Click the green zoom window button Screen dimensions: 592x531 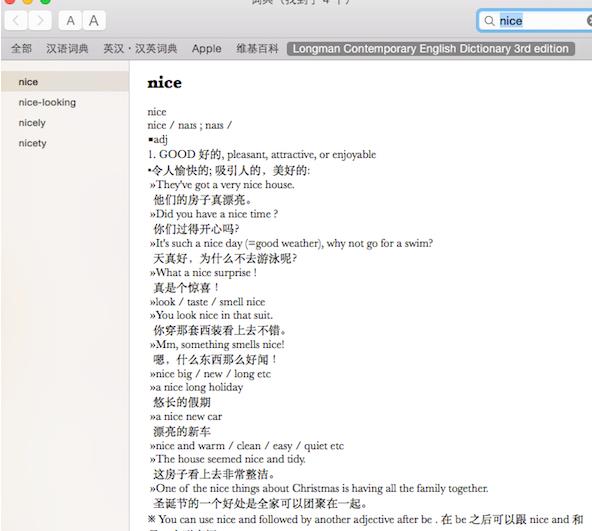tap(45, 2)
